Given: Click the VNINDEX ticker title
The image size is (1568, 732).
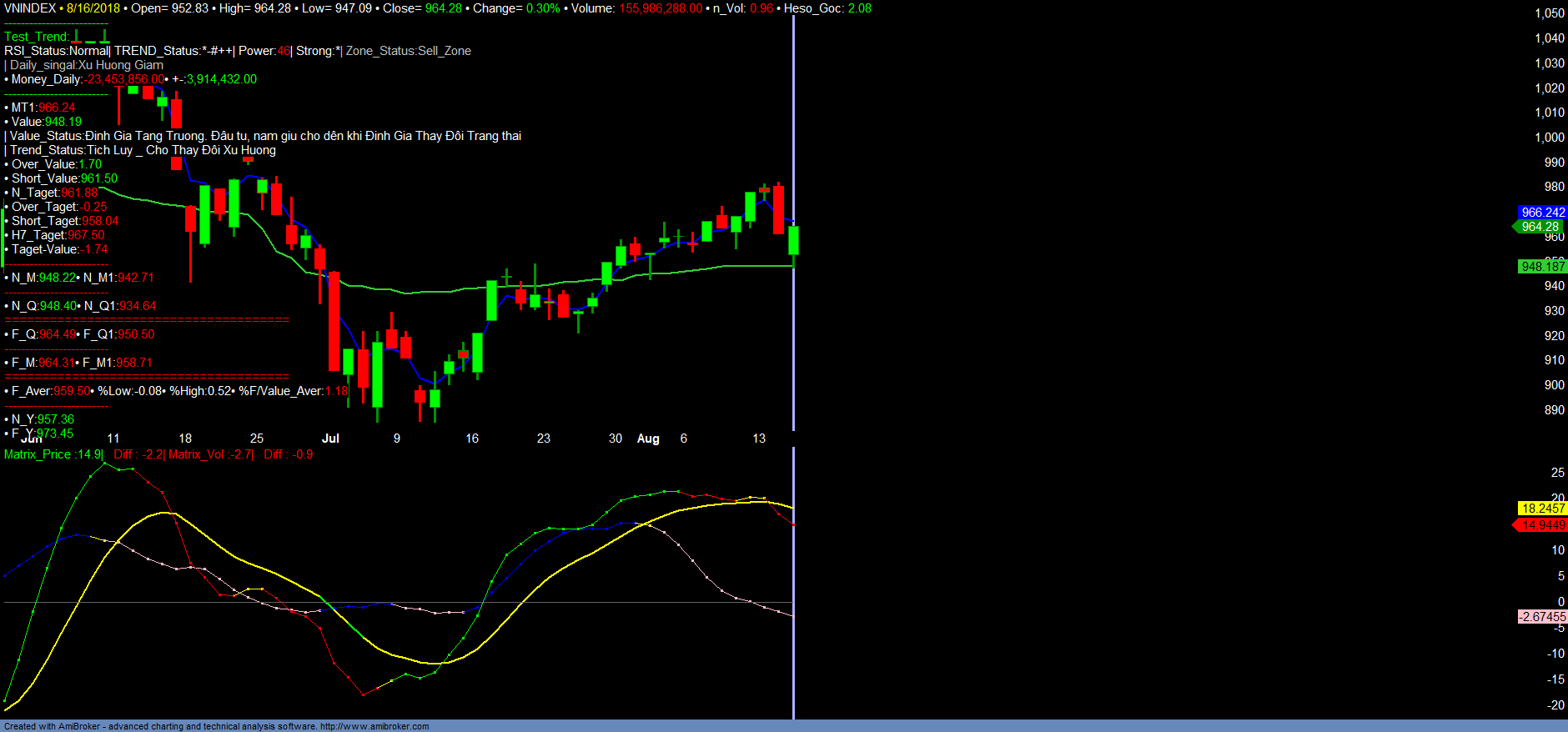Looking at the screenshot, I should coord(30,8).
